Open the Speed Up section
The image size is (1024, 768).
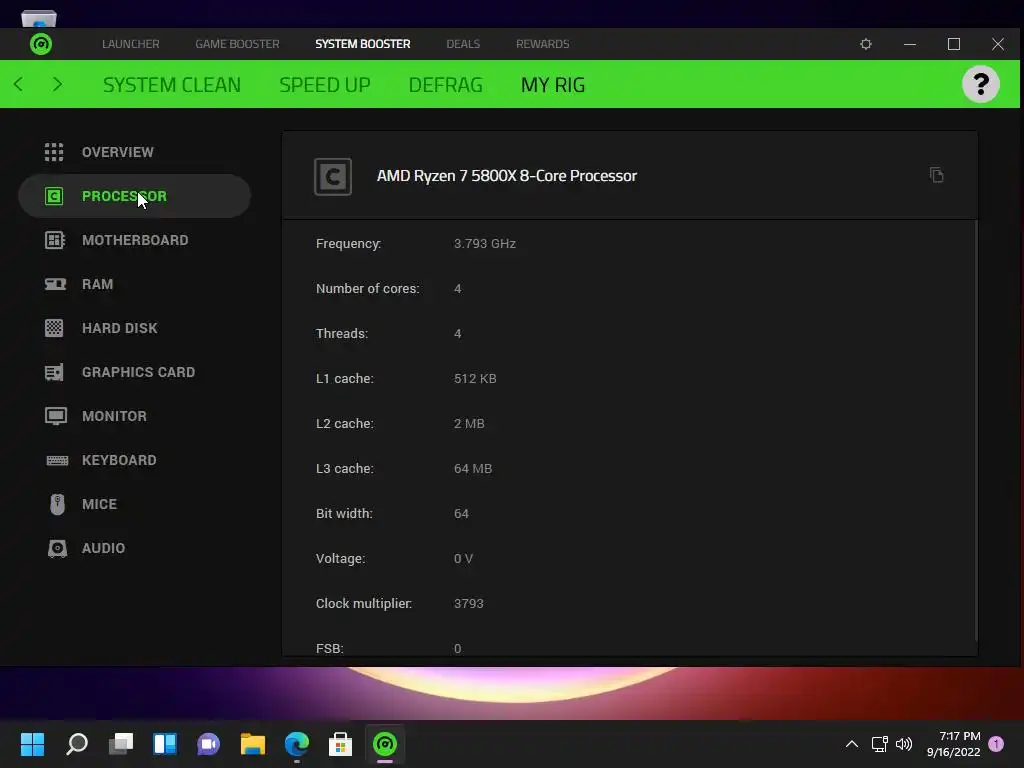(x=325, y=85)
